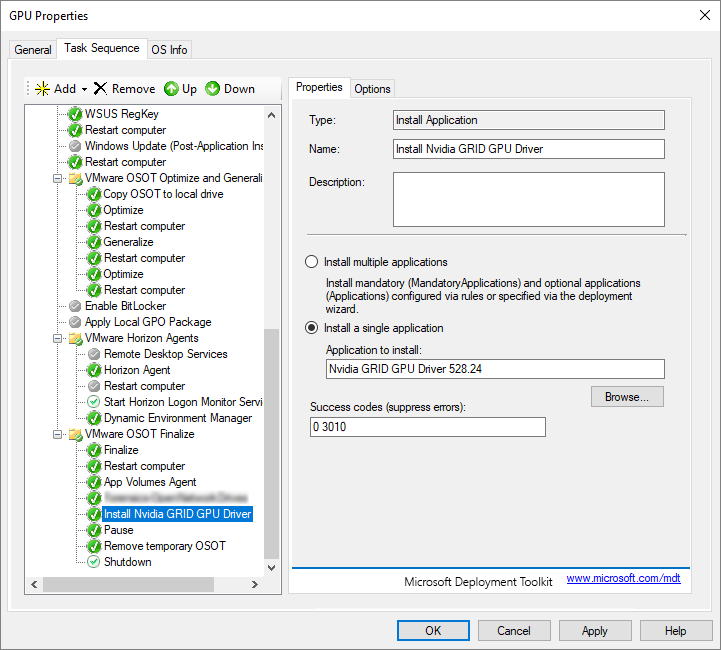Click the green Down arrow icon
721x650 pixels.
click(213, 89)
